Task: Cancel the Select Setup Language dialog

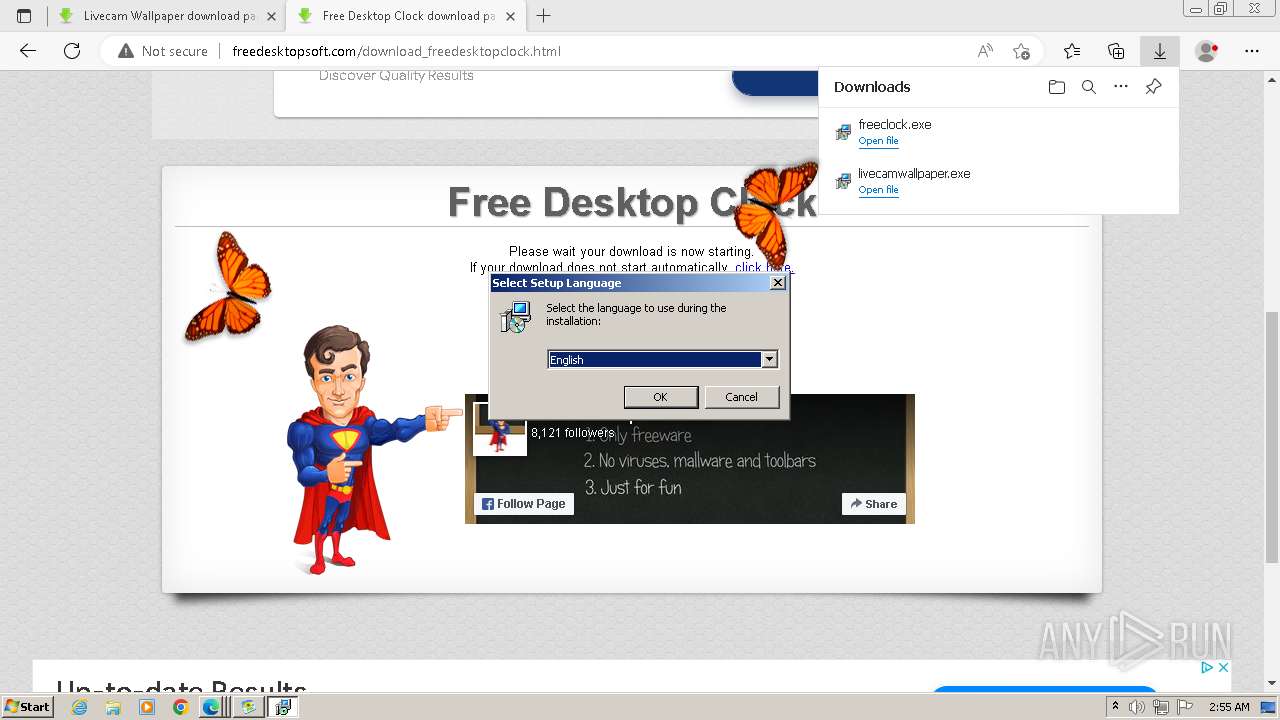Action: point(741,397)
